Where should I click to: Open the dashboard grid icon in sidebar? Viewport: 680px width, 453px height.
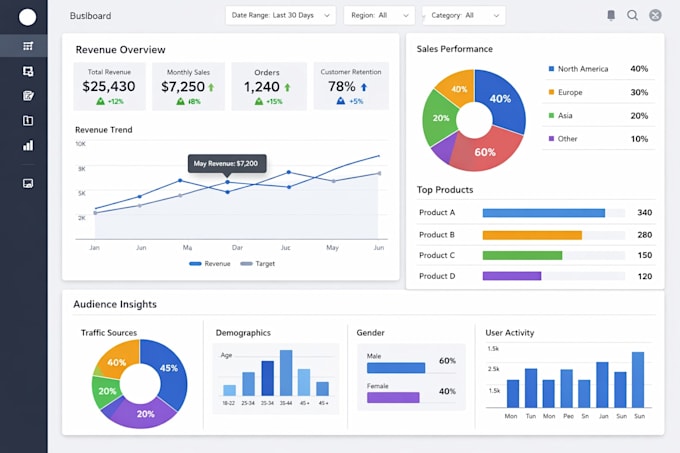pos(28,46)
